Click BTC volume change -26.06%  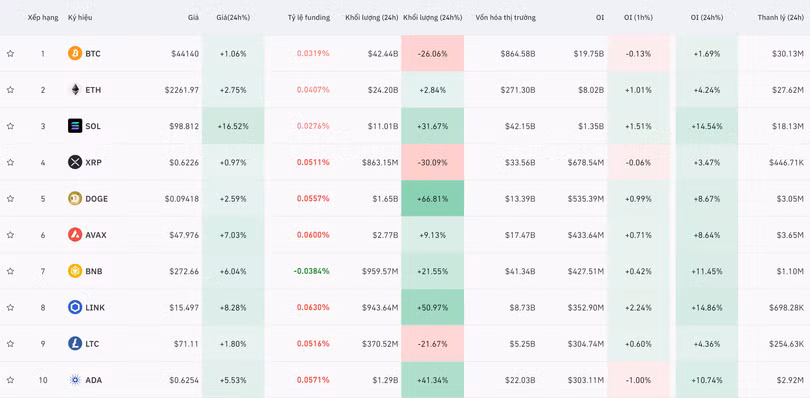click(x=432, y=53)
